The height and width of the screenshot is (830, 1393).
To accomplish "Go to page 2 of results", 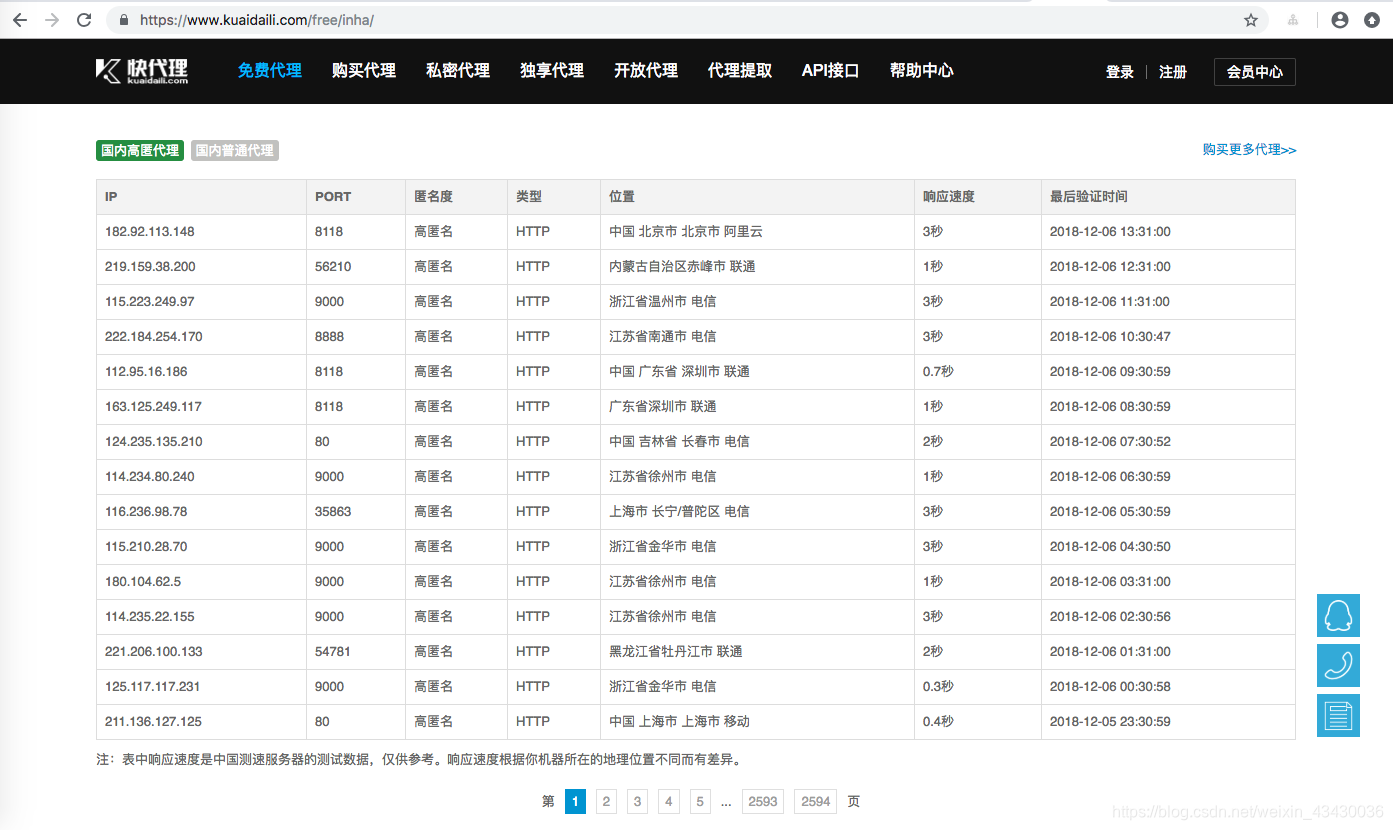I will (x=606, y=801).
